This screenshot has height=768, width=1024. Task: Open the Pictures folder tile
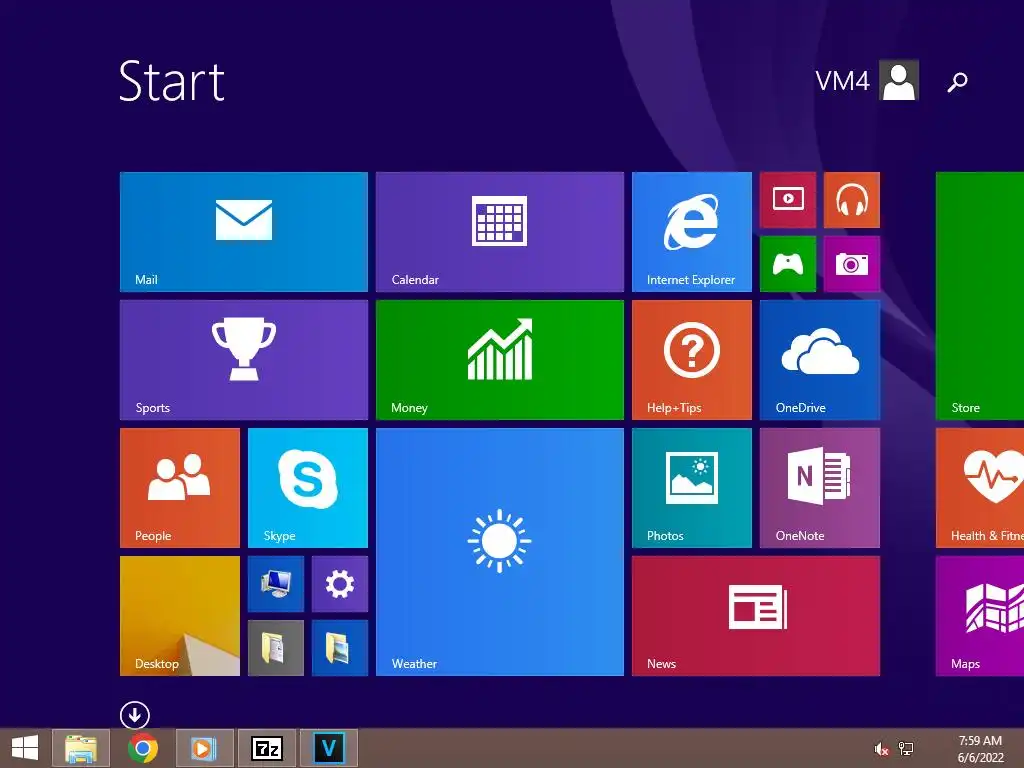340,648
